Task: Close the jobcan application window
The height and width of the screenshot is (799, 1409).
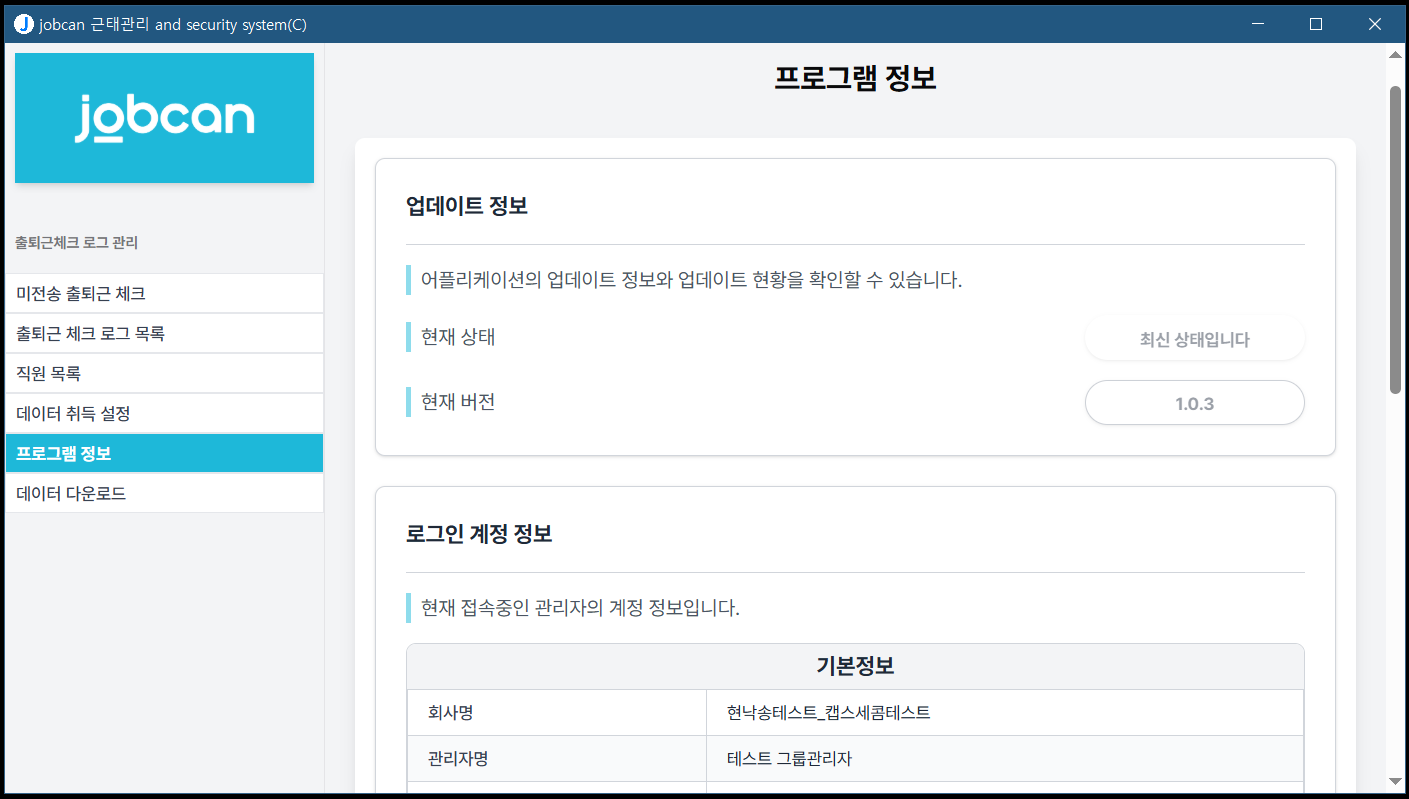Action: (1374, 24)
